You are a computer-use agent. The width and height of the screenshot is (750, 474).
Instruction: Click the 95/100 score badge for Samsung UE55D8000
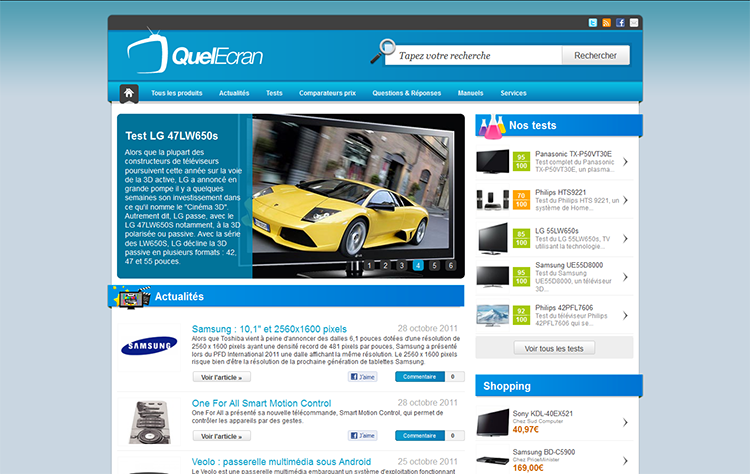click(x=521, y=276)
